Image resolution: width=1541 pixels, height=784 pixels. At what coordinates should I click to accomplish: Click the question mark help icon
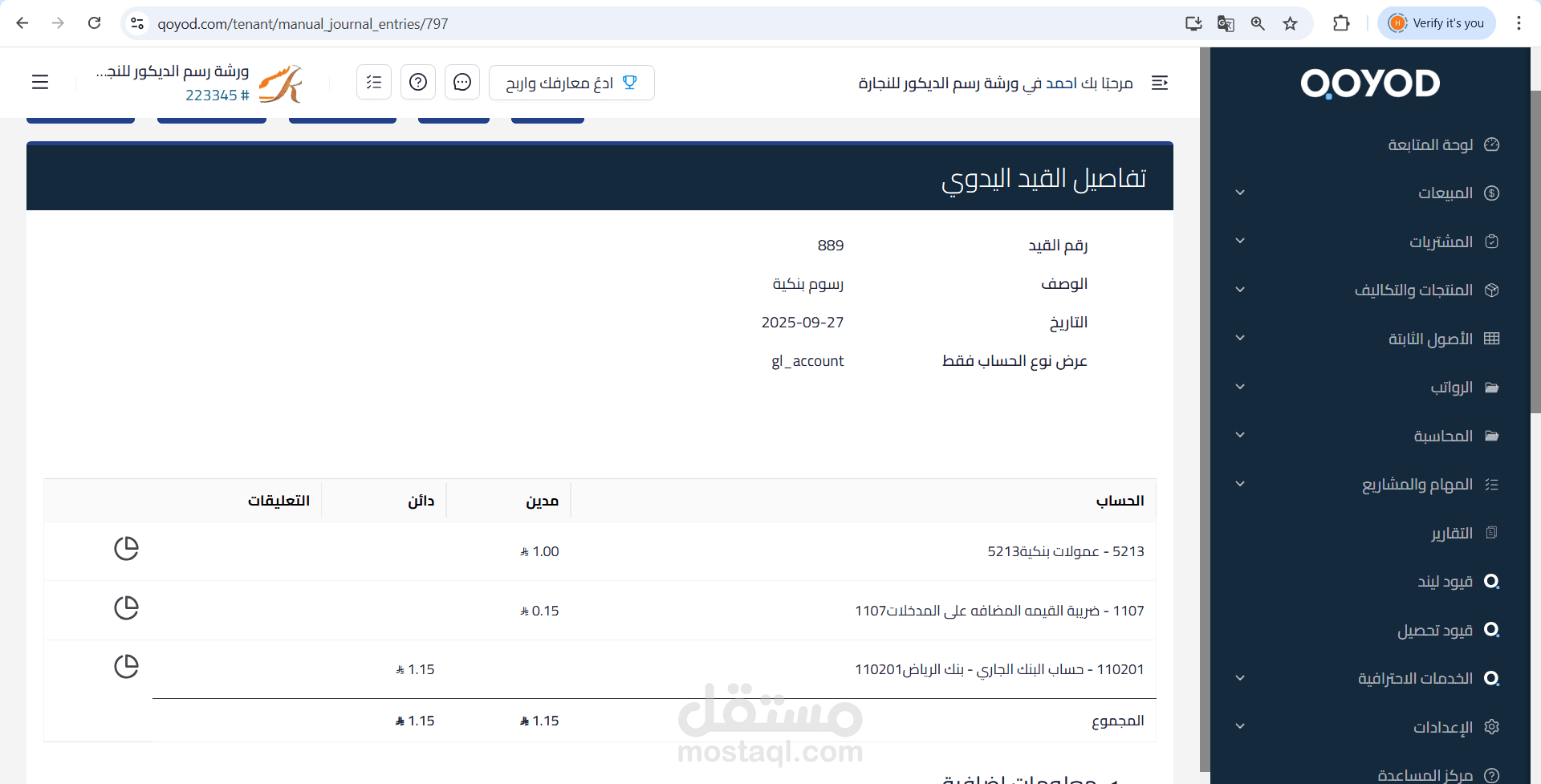417,81
